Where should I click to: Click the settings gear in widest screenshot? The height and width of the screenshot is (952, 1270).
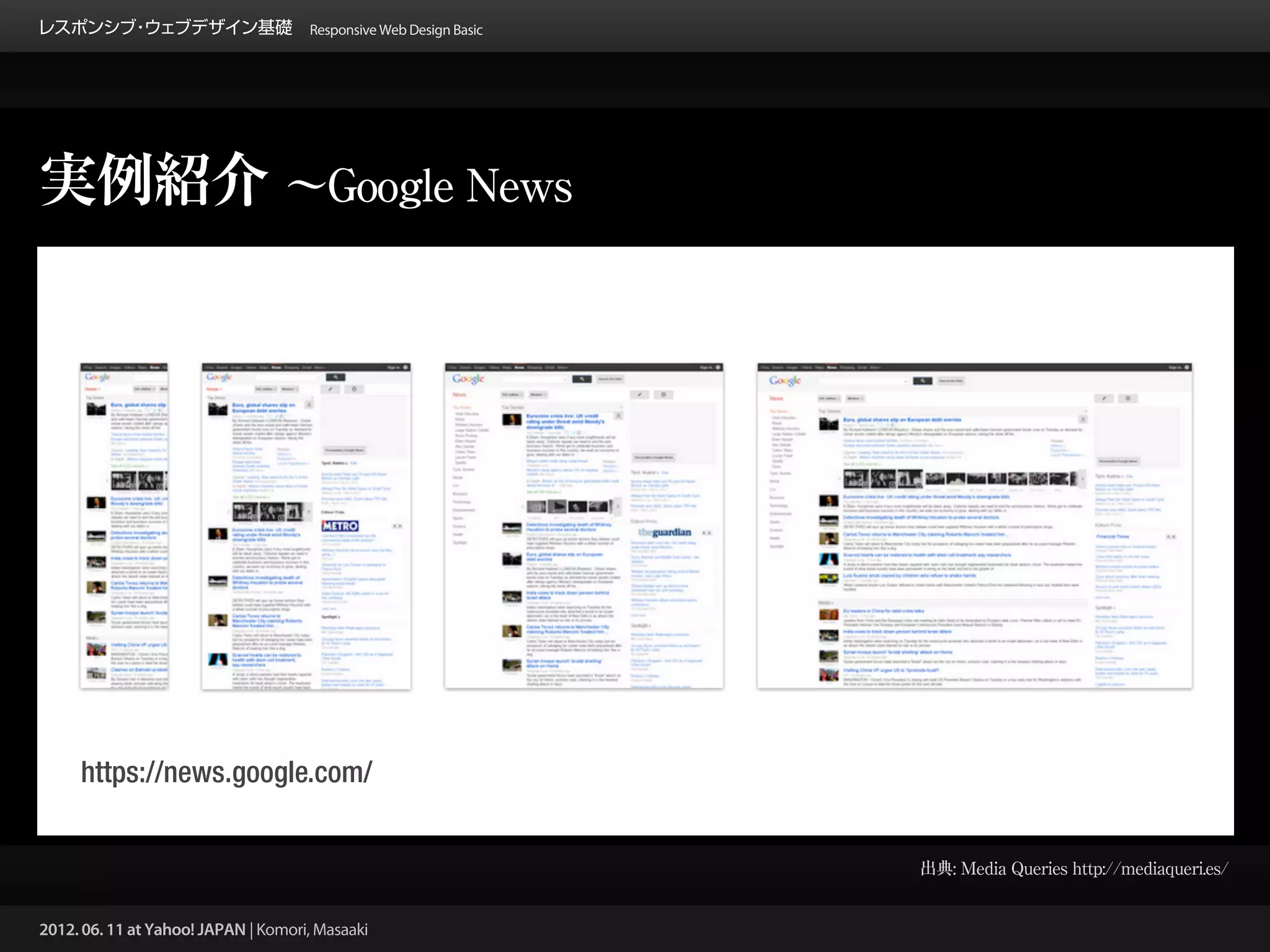click(1128, 399)
